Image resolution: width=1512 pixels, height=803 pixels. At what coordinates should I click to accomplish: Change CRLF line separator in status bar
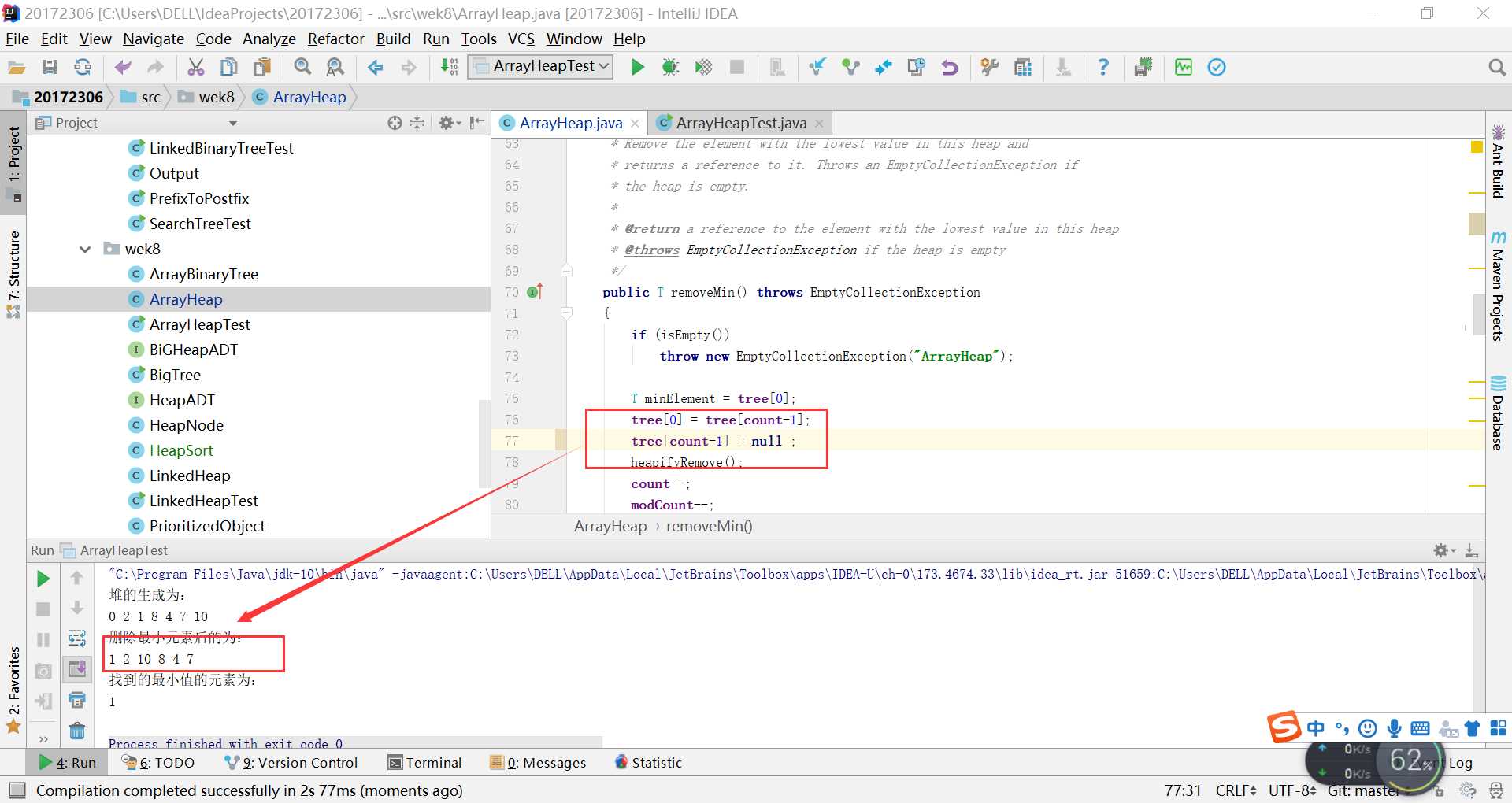coord(1235,790)
